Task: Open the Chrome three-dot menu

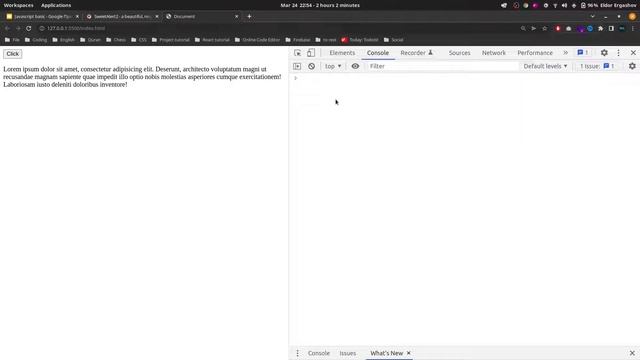Action: (633, 29)
